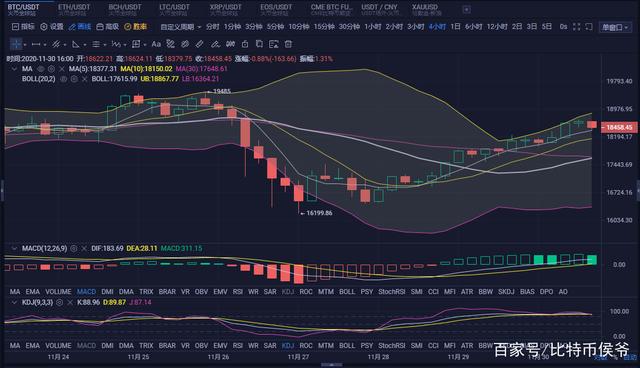Open the 高级 advanced button
The height and width of the screenshot is (368, 640).
108,27
